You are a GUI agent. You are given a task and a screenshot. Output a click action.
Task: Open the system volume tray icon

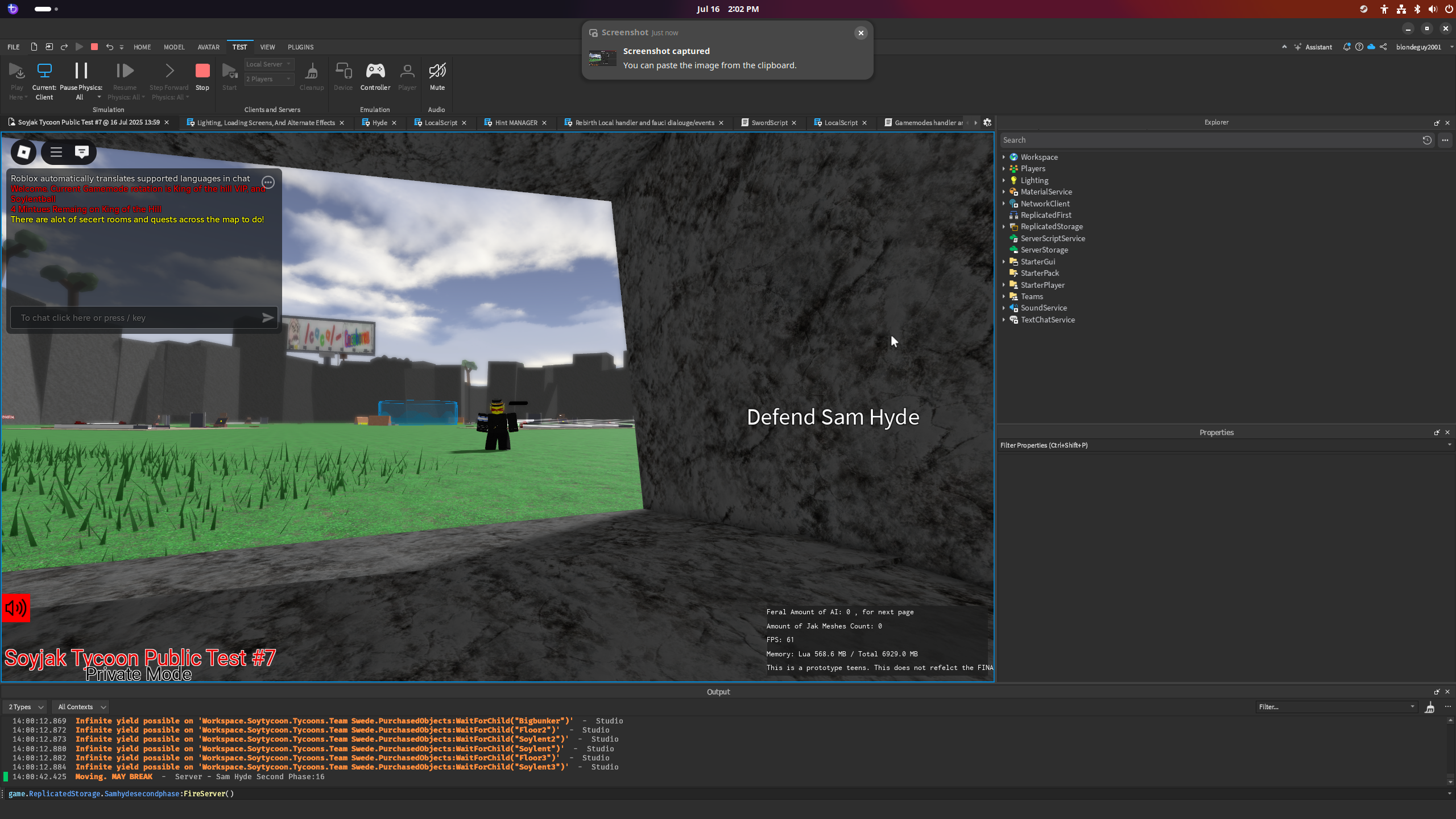[x=1433, y=9]
